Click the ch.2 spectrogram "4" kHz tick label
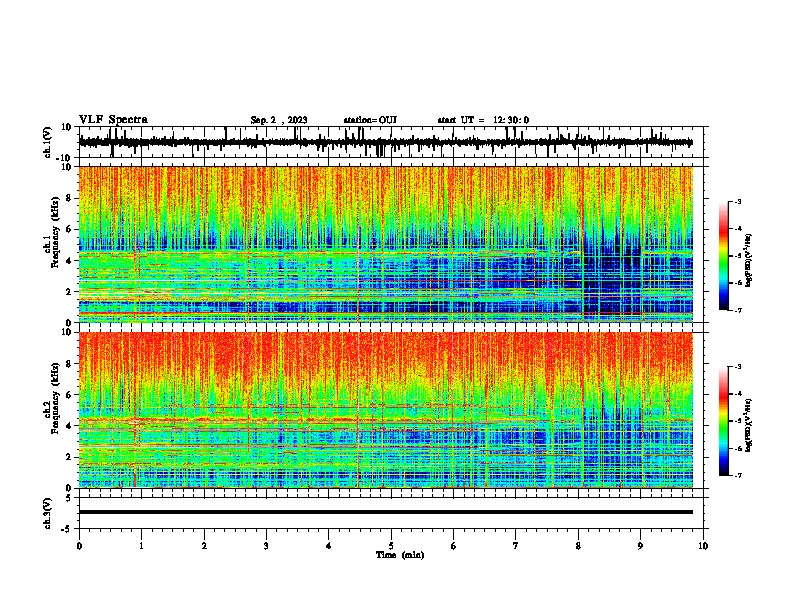 point(69,426)
